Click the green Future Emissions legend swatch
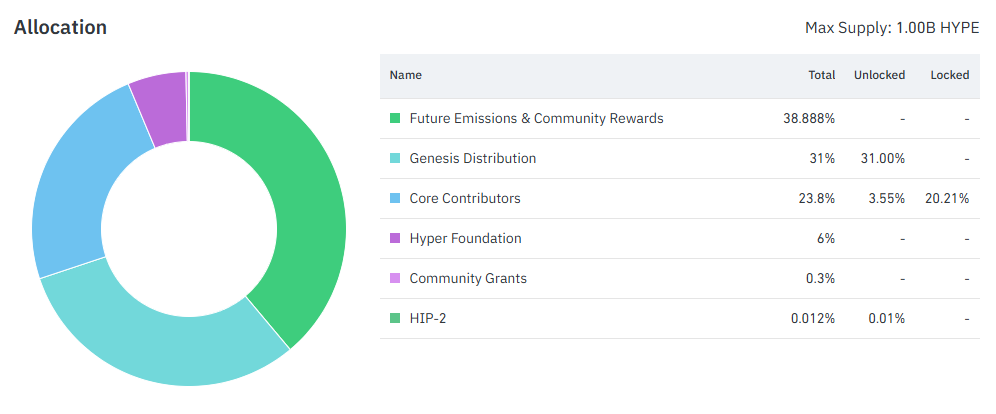 [395, 118]
